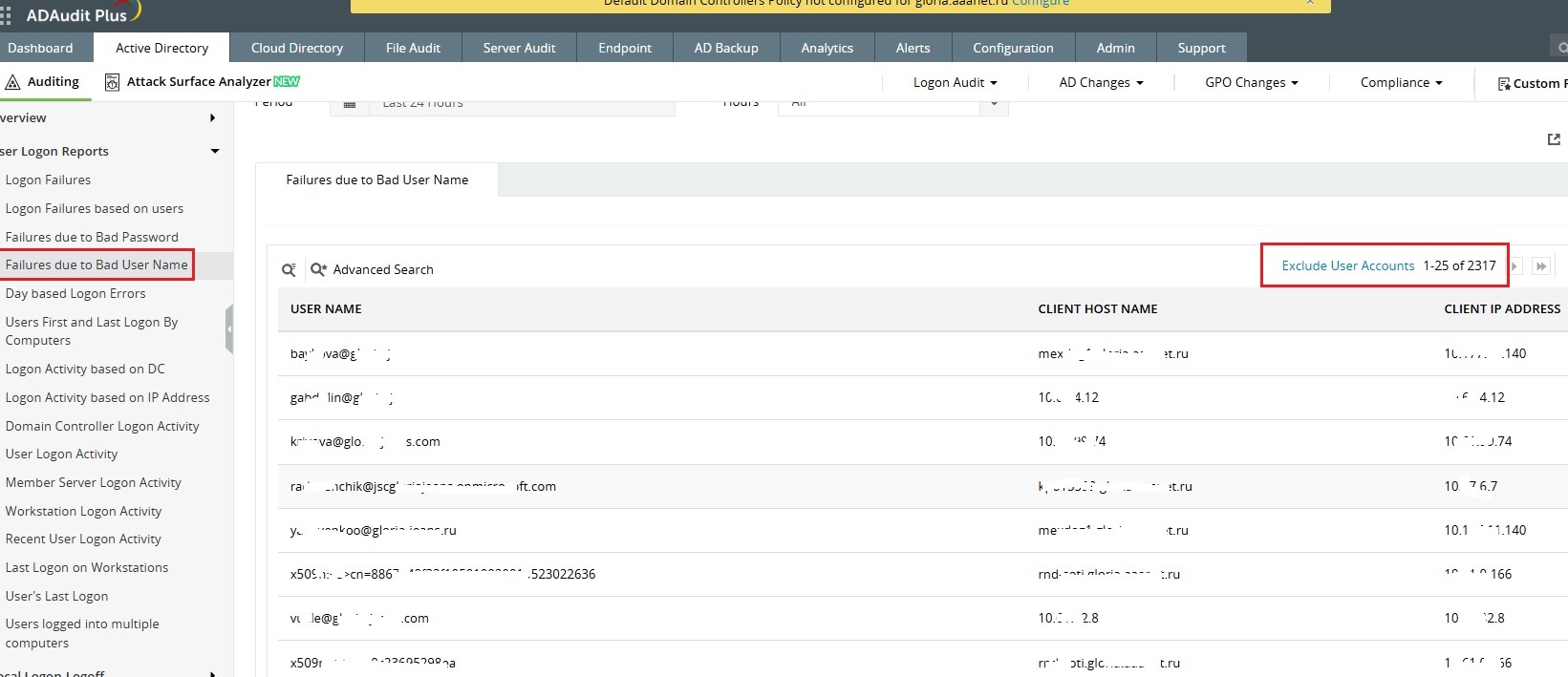Image resolution: width=1568 pixels, height=677 pixels.
Task: Jump to last page of results
Action: [x=1540, y=266]
